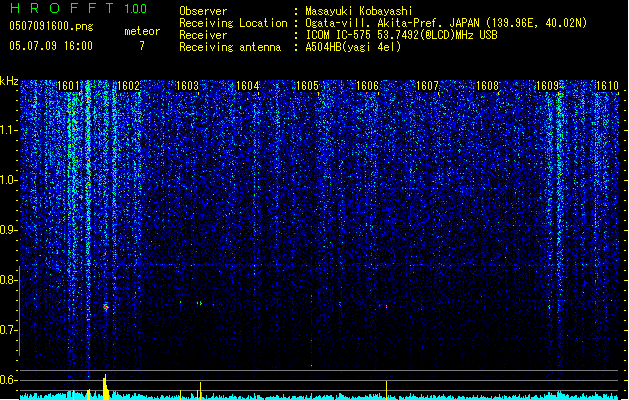Click the meteor count value 7

(142, 46)
